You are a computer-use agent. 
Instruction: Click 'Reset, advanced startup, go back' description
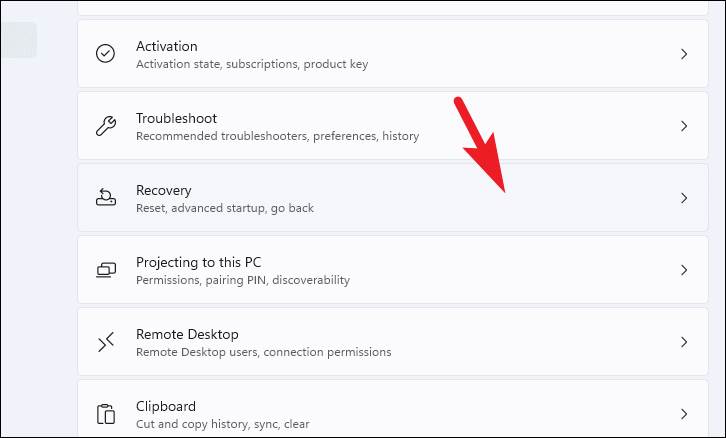(225, 208)
